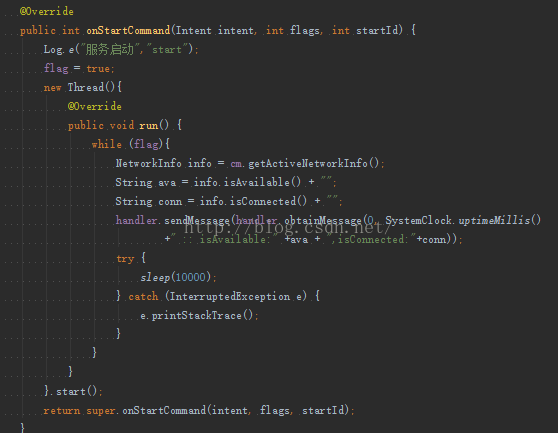Image resolution: width=558 pixels, height=433 pixels.
Task: Click the 'flag = true;' assignment line
Action: click(x=79, y=68)
